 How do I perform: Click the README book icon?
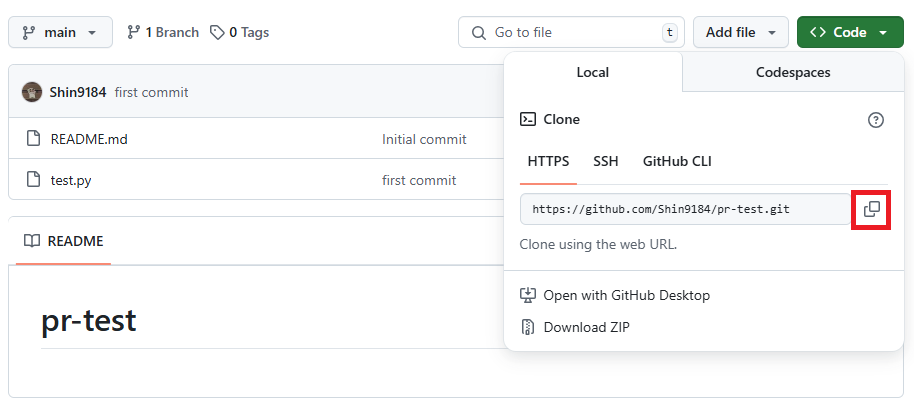(x=32, y=241)
